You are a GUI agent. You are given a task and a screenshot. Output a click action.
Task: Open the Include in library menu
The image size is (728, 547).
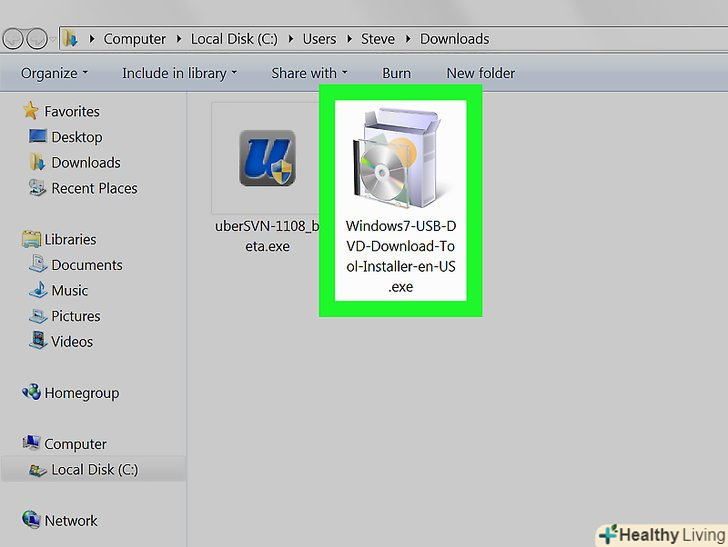point(179,73)
